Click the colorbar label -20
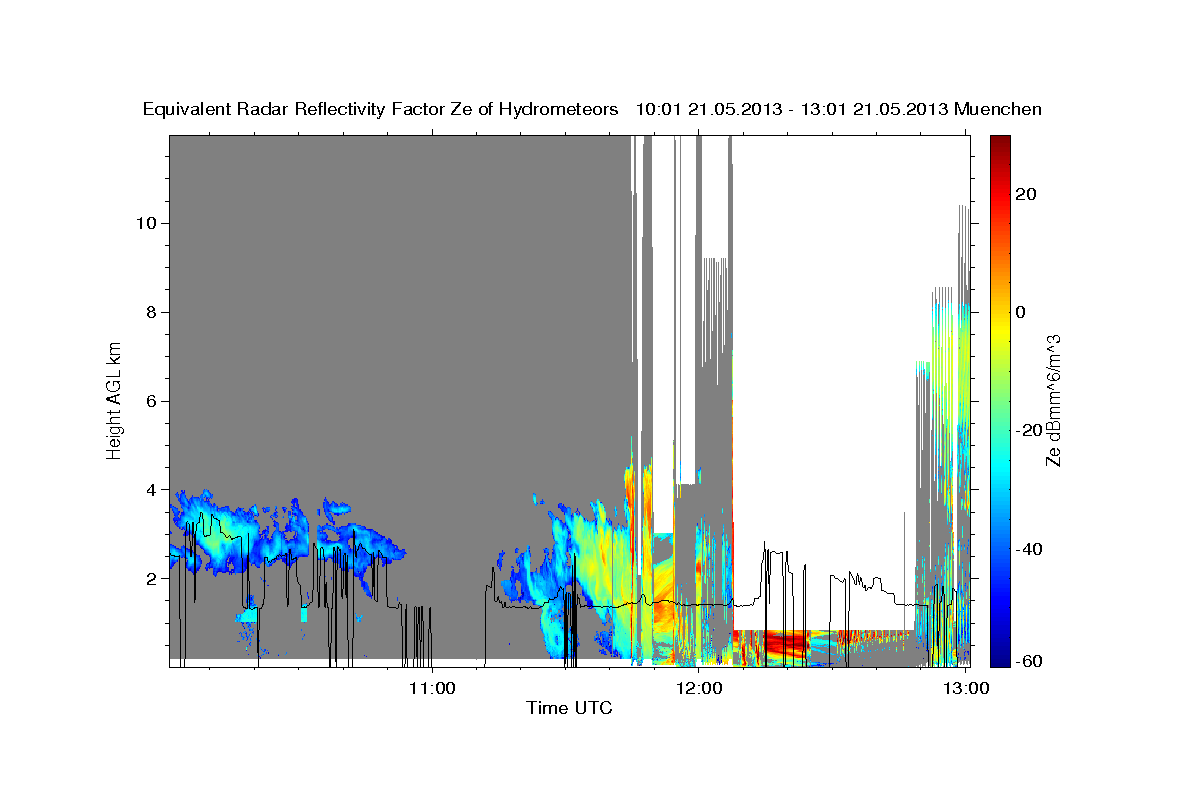Image resolution: width=1200 pixels, height=800 pixels. click(1029, 430)
